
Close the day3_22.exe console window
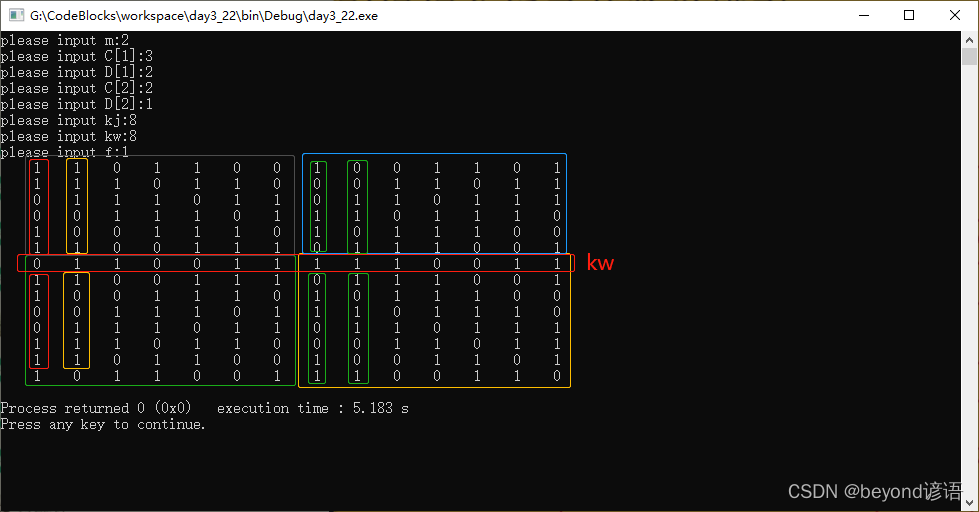(x=955, y=15)
